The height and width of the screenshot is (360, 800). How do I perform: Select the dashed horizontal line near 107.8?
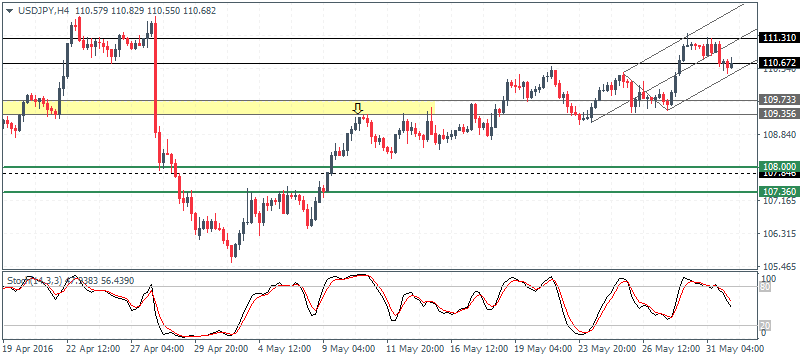(x=380, y=173)
